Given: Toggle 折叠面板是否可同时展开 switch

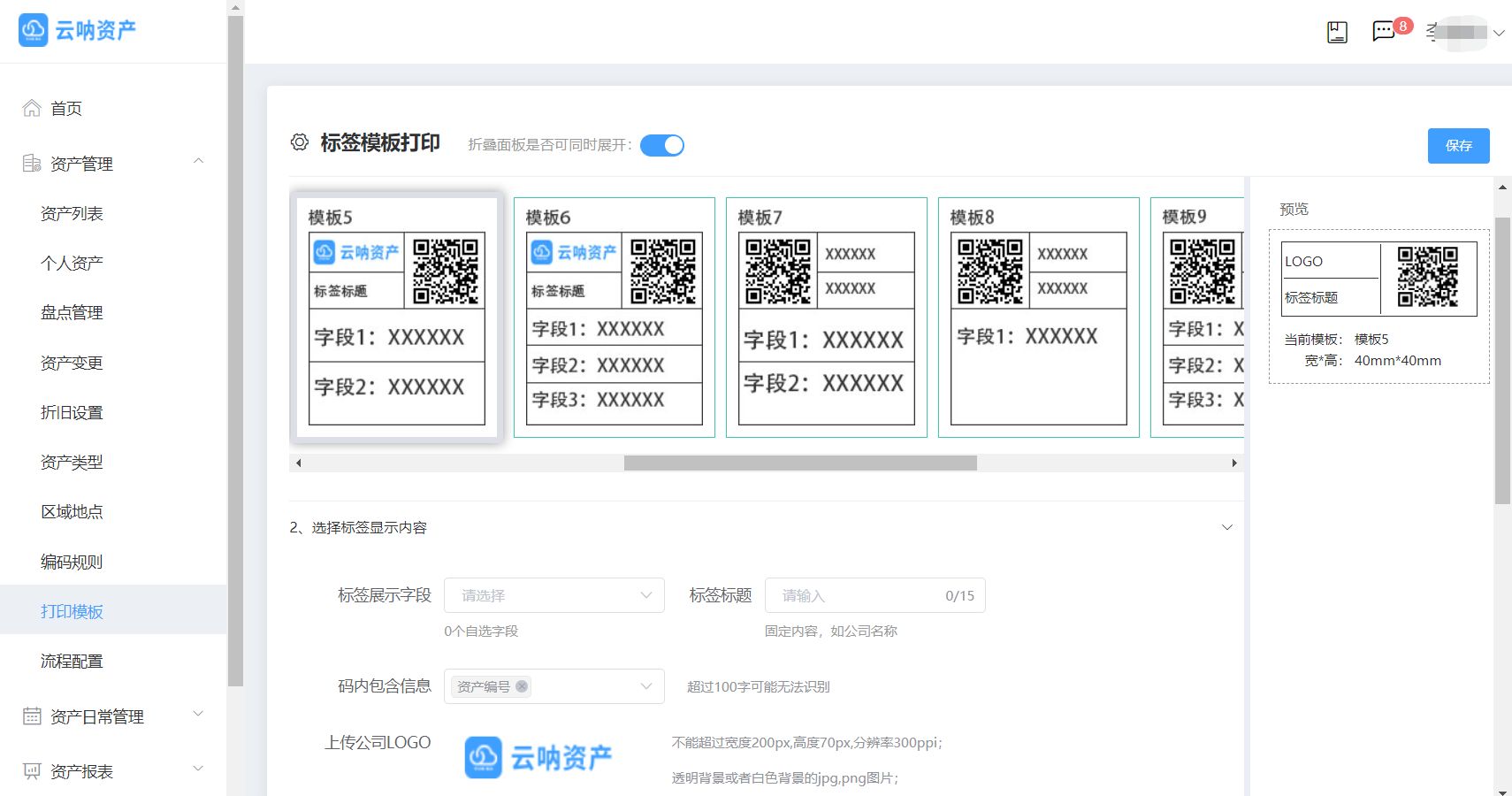Looking at the screenshot, I should 662,145.
